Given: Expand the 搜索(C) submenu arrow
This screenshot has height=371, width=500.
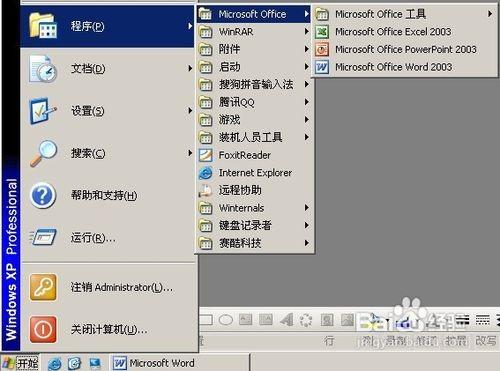Looking at the screenshot, I should pos(190,153).
